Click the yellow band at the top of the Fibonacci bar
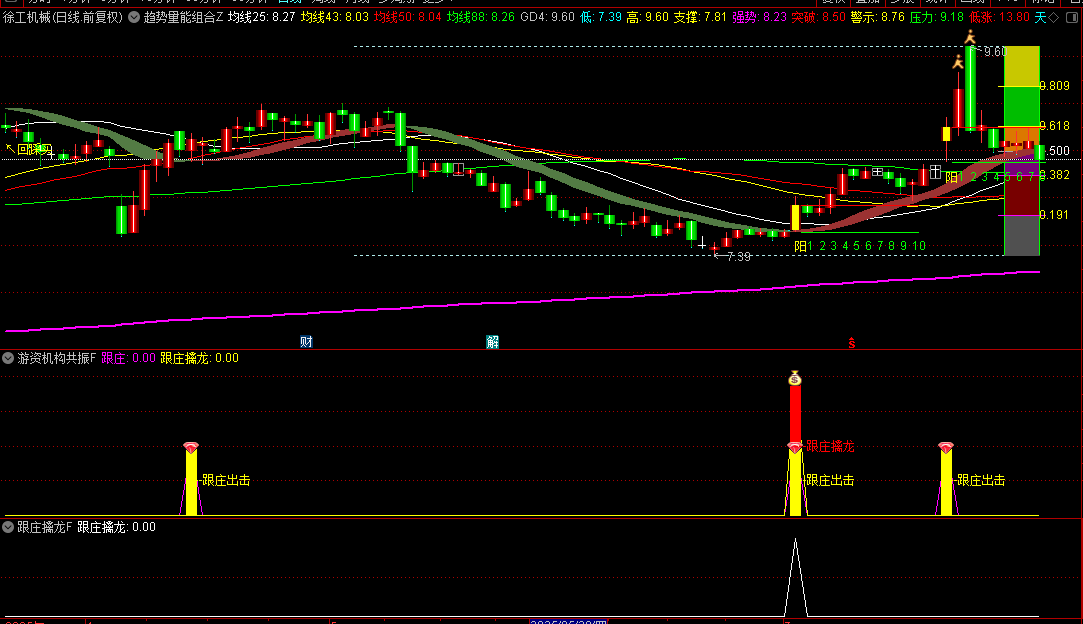1083x624 pixels. pos(1022,66)
